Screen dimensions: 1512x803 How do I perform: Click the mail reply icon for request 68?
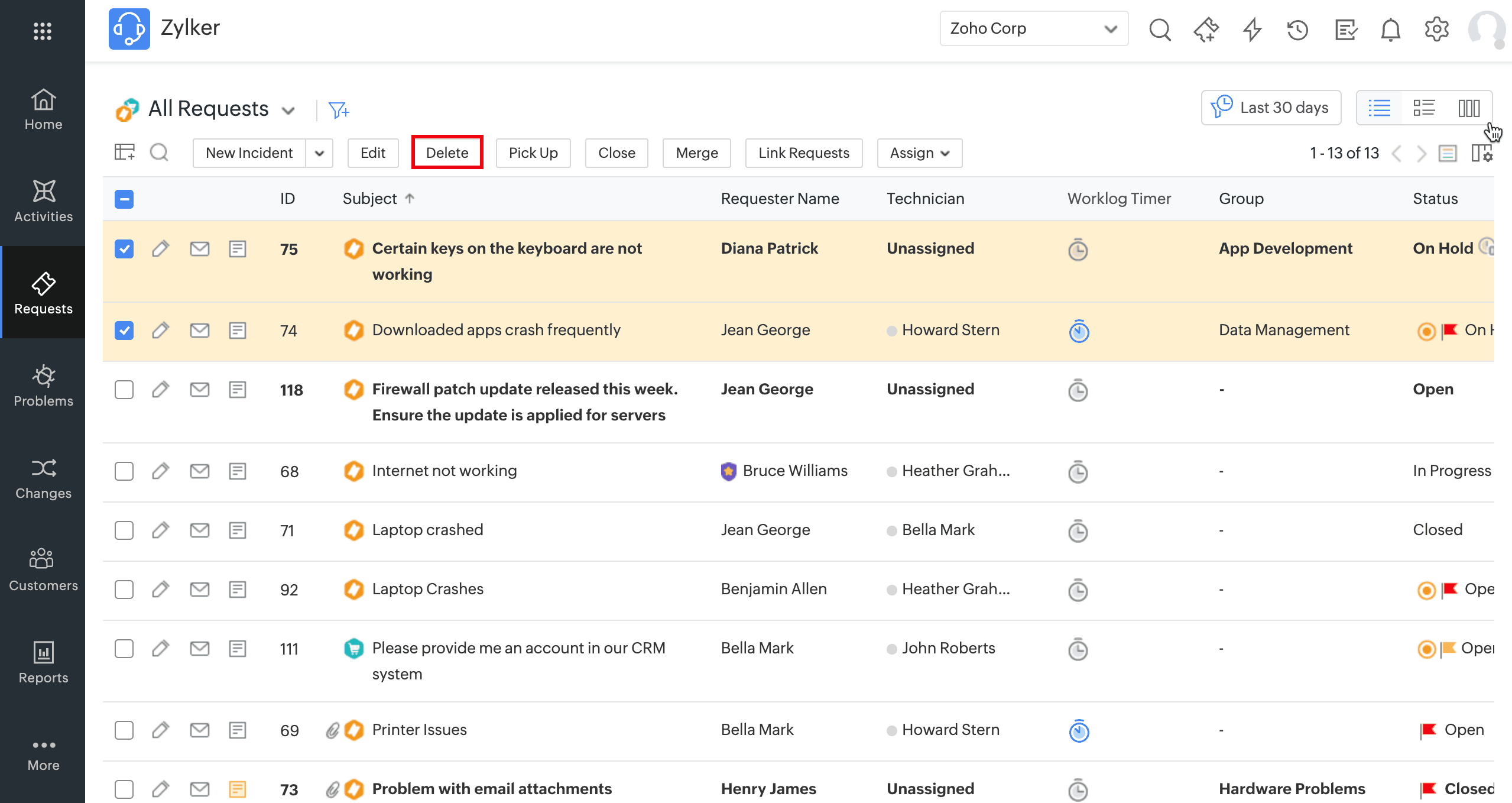(x=200, y=471)
